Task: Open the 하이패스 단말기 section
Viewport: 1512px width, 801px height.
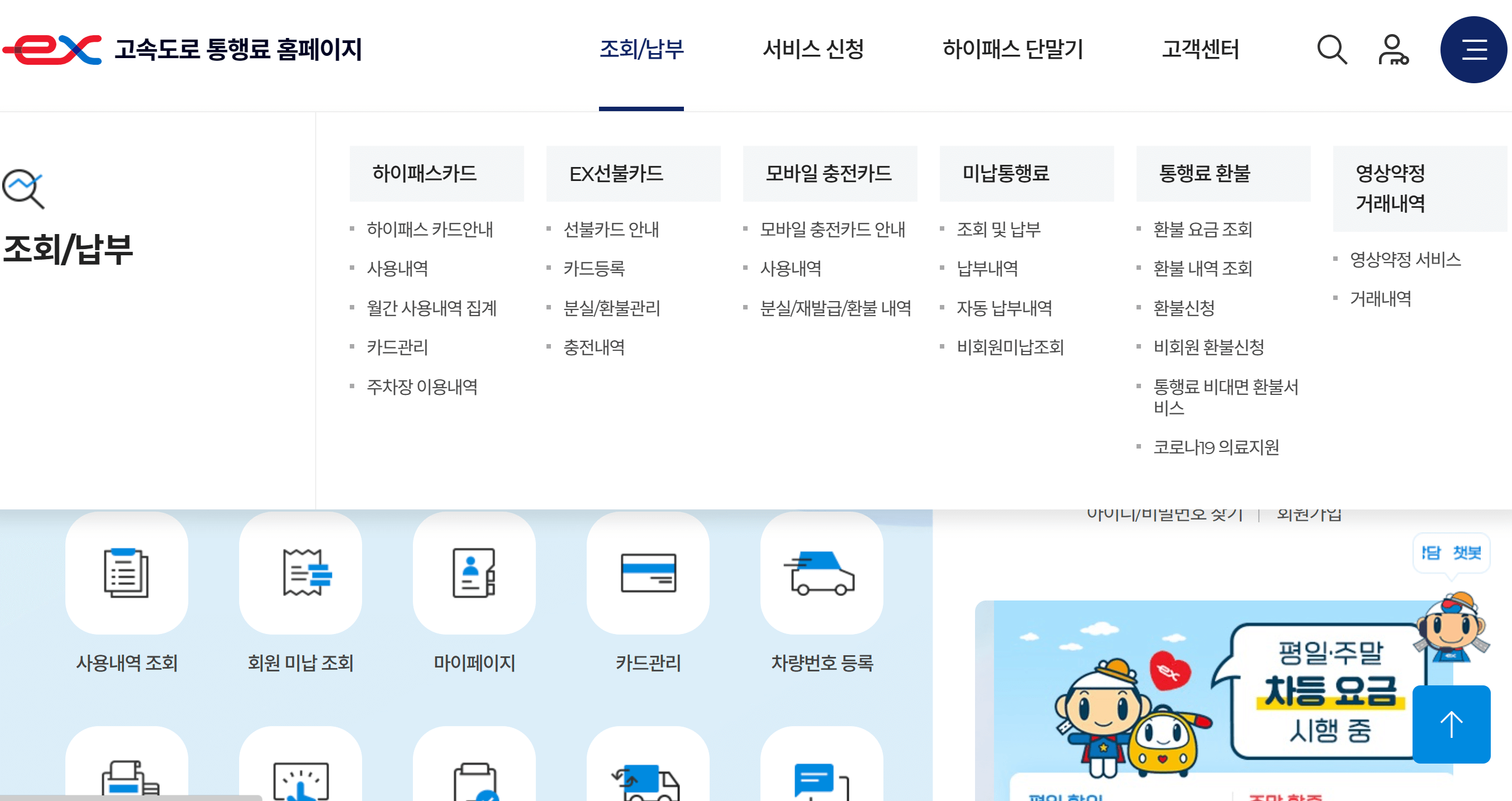Action: 1012,50
